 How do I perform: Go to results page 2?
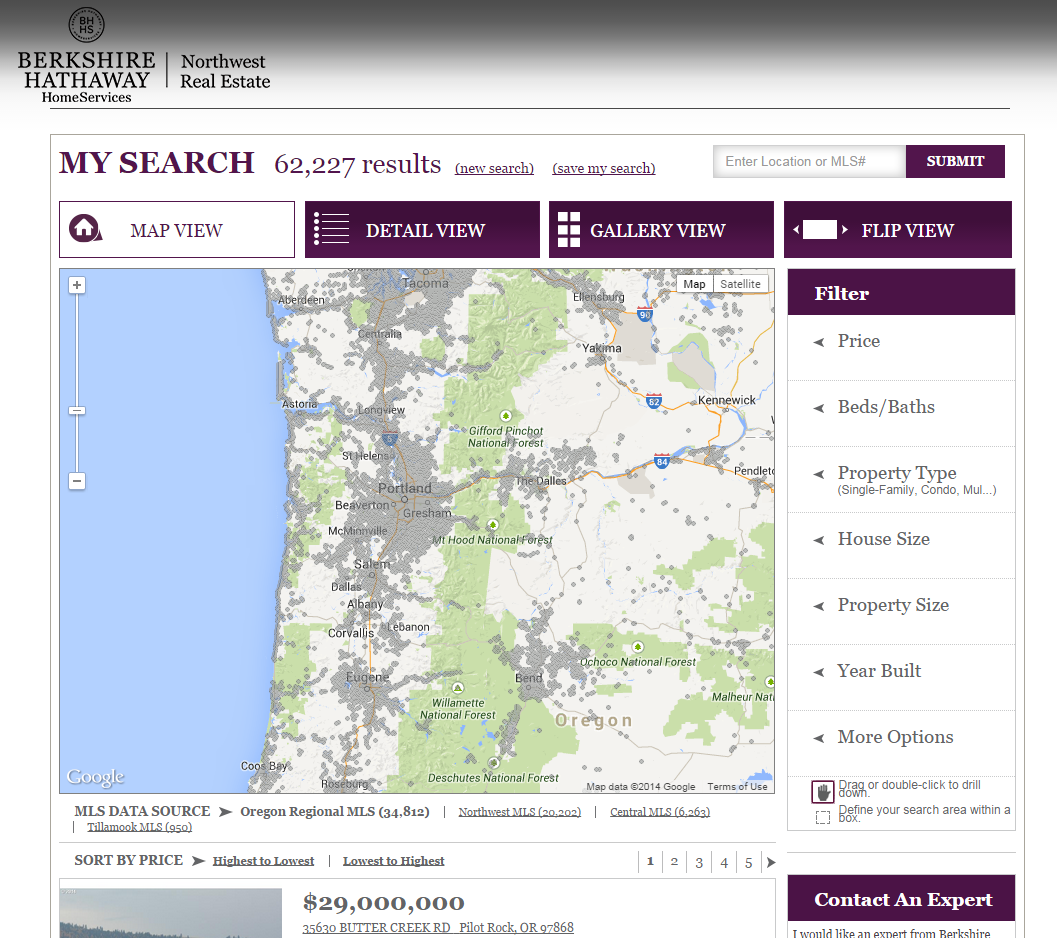click(x=674, y=862)
